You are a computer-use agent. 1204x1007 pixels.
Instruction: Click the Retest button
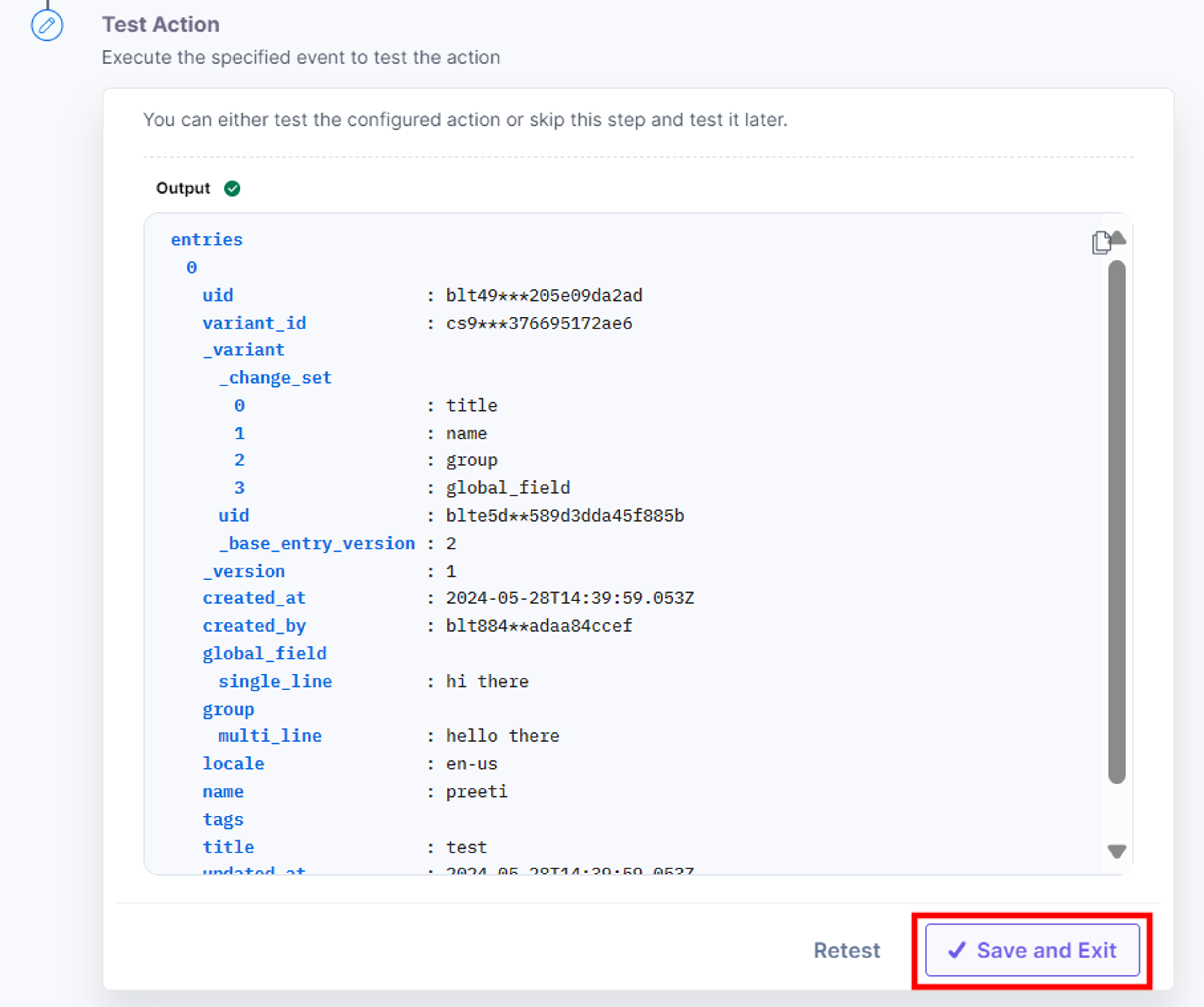tap(847, 950)
